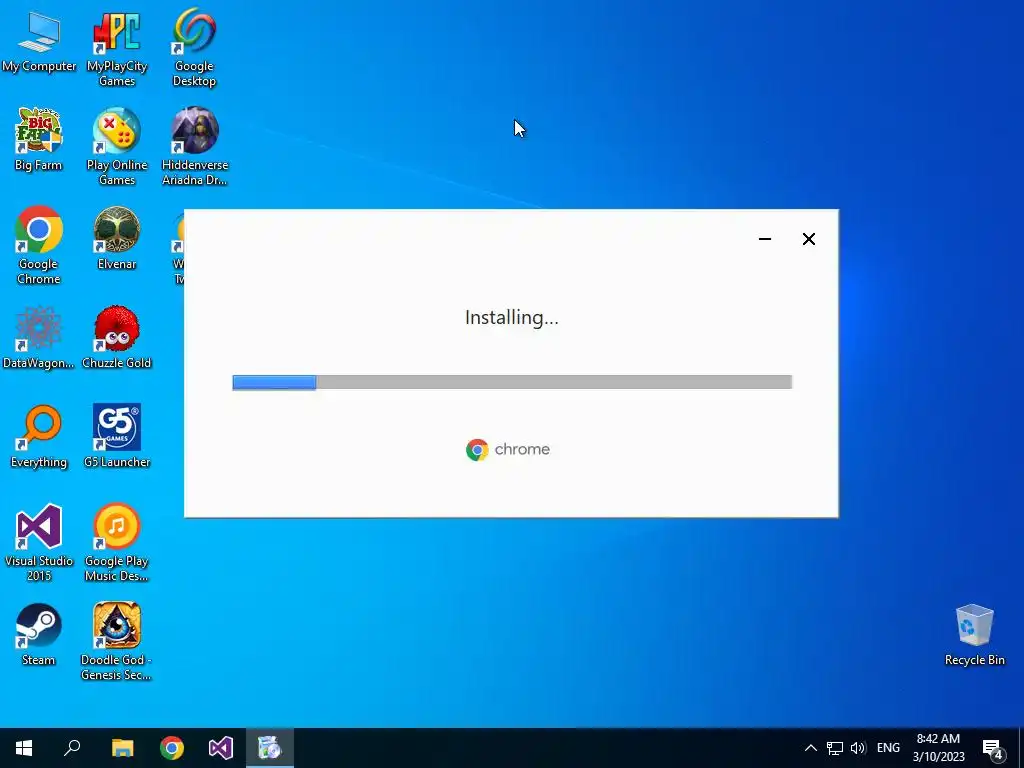Switch input language via ENG indicator
1024x768 pixels.
coord(888,748)
